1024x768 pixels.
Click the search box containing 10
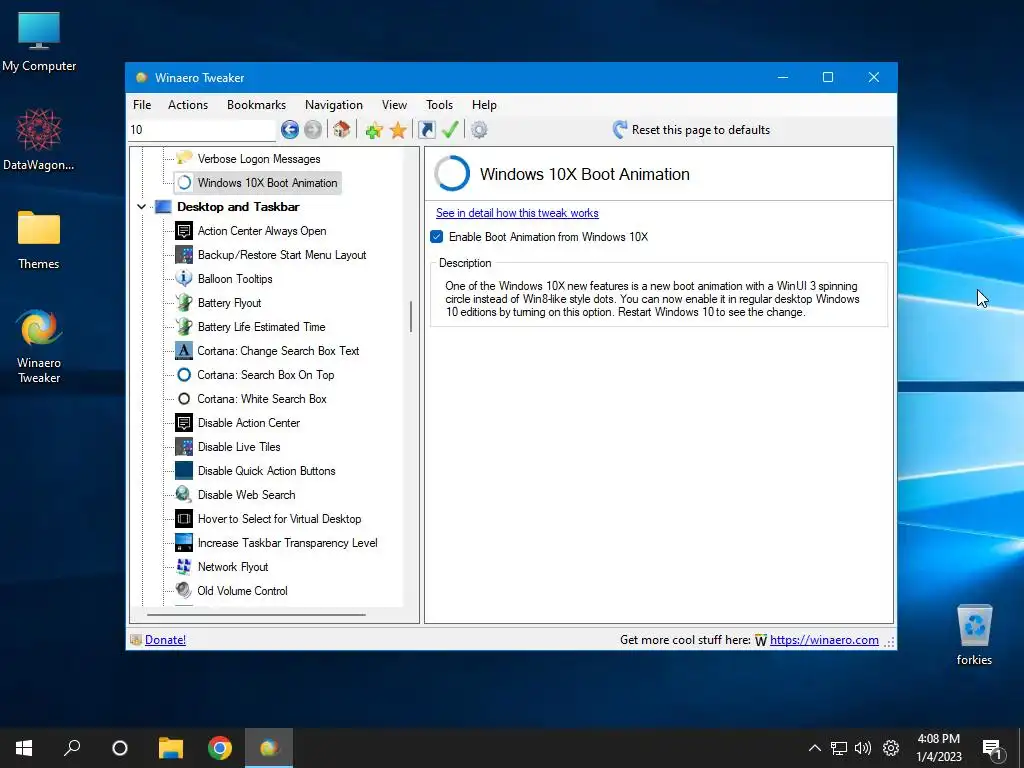pyautogui.click(x=202, y=130)
